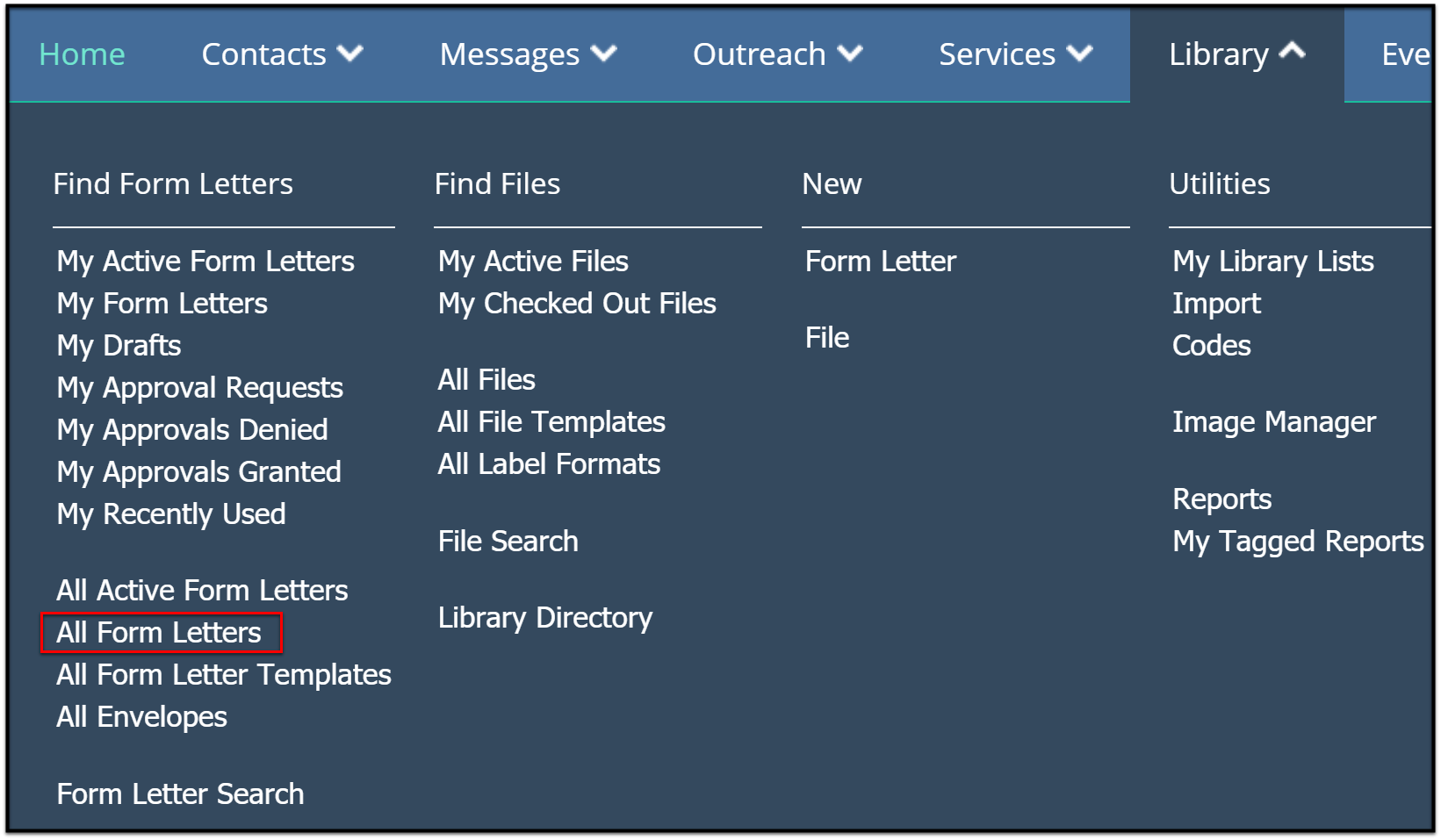Expand the Services menu chevron
The image size is (1441, 840).
pos(1079,54)
